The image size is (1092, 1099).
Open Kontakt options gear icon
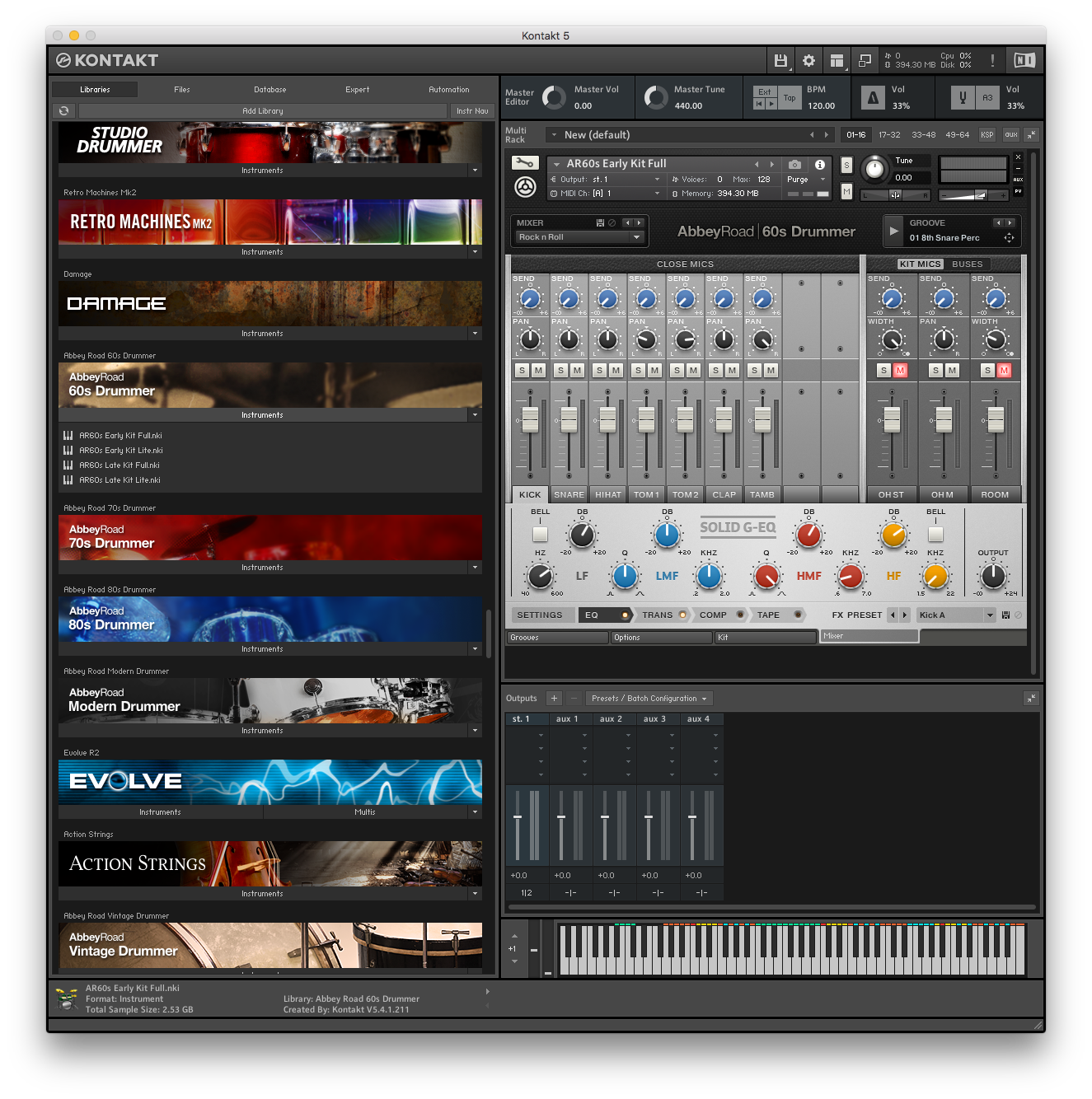point(808,60)
